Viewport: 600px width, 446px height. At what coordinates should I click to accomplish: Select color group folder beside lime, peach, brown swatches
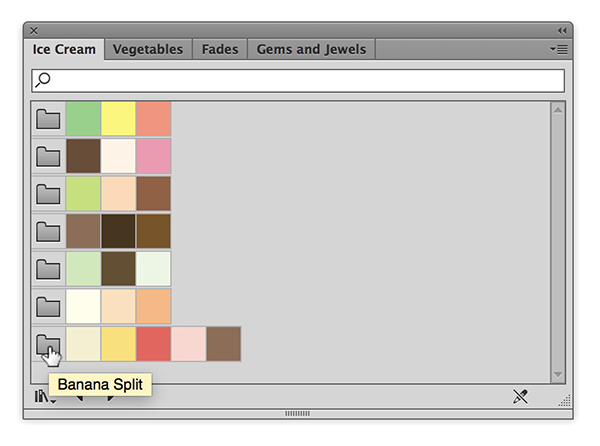click(48, 194)
